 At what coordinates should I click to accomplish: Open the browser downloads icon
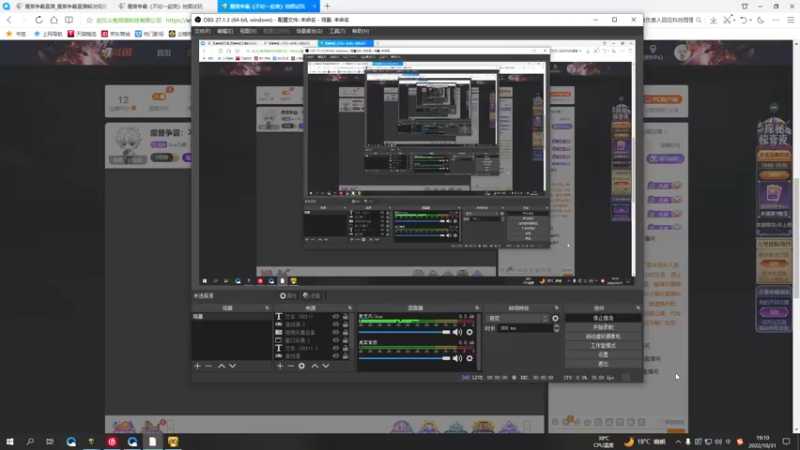coord(713,20)
